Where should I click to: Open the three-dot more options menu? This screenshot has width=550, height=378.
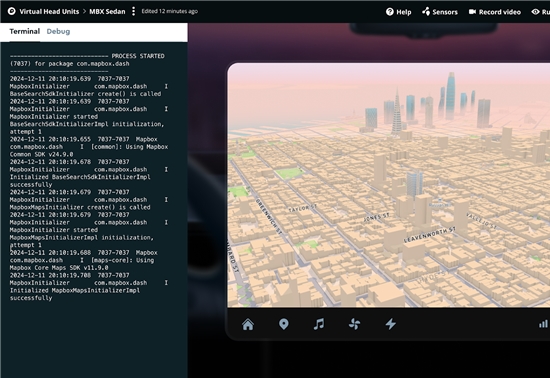[133, 11]
